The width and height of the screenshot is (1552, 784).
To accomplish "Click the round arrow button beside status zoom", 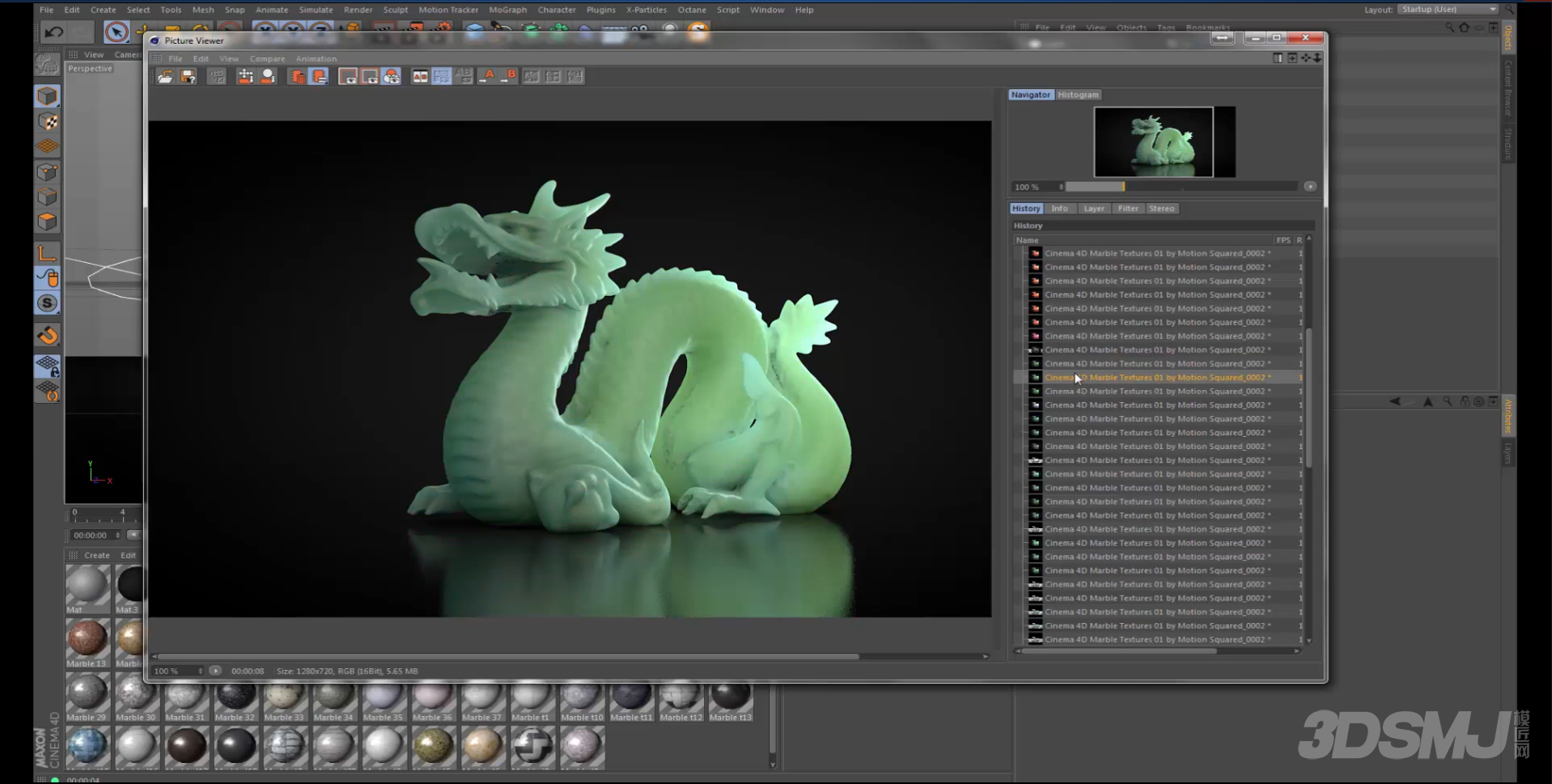I will point(215,671).
